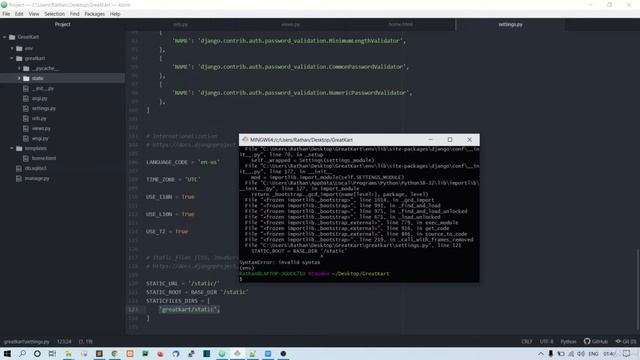The width and height of the screenshot is (640, 360).
Task: Open the Find menu
Action: pyautogui.click(x=75, y=14)
